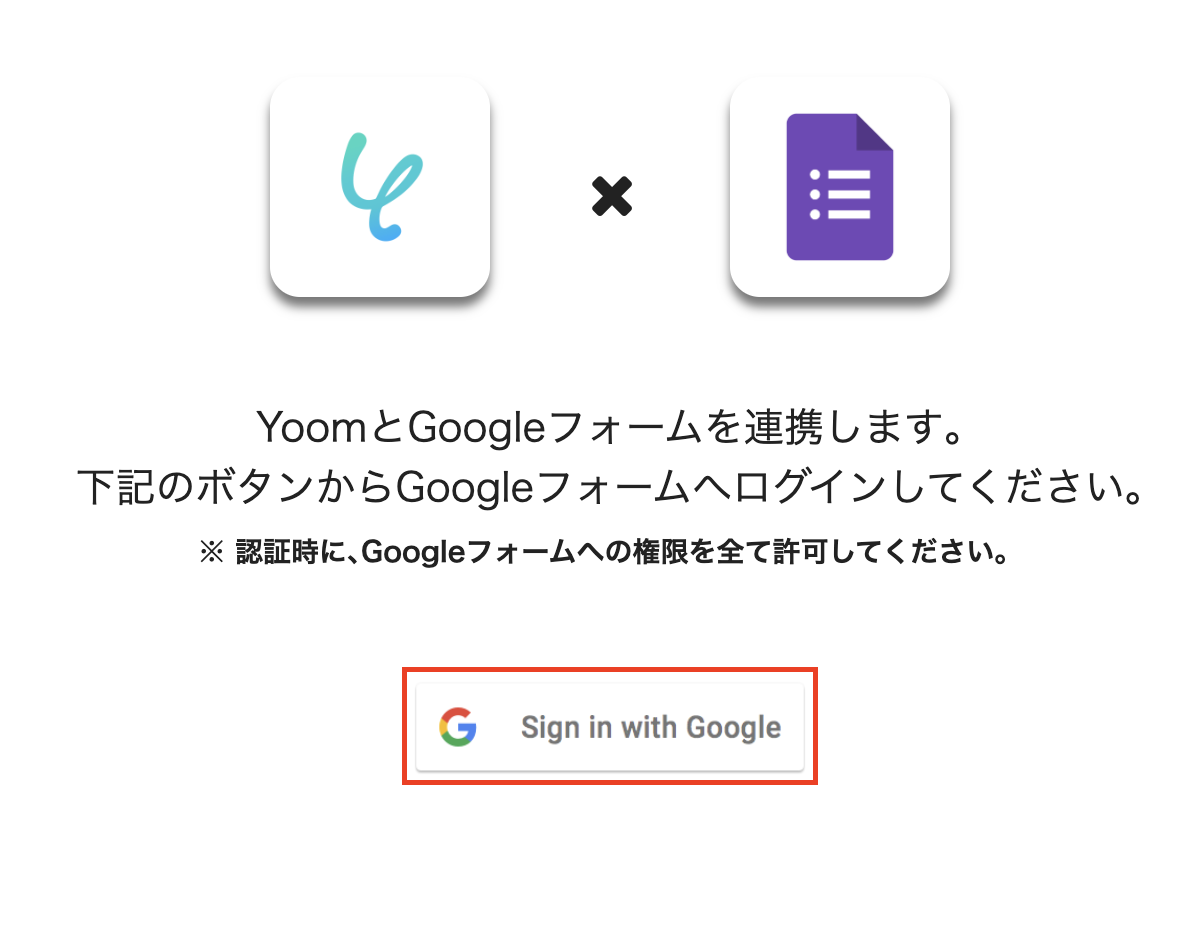The image size is (1204, 950).
Task: Click the word 'Google' in the sign-in button
Action: 733,727
